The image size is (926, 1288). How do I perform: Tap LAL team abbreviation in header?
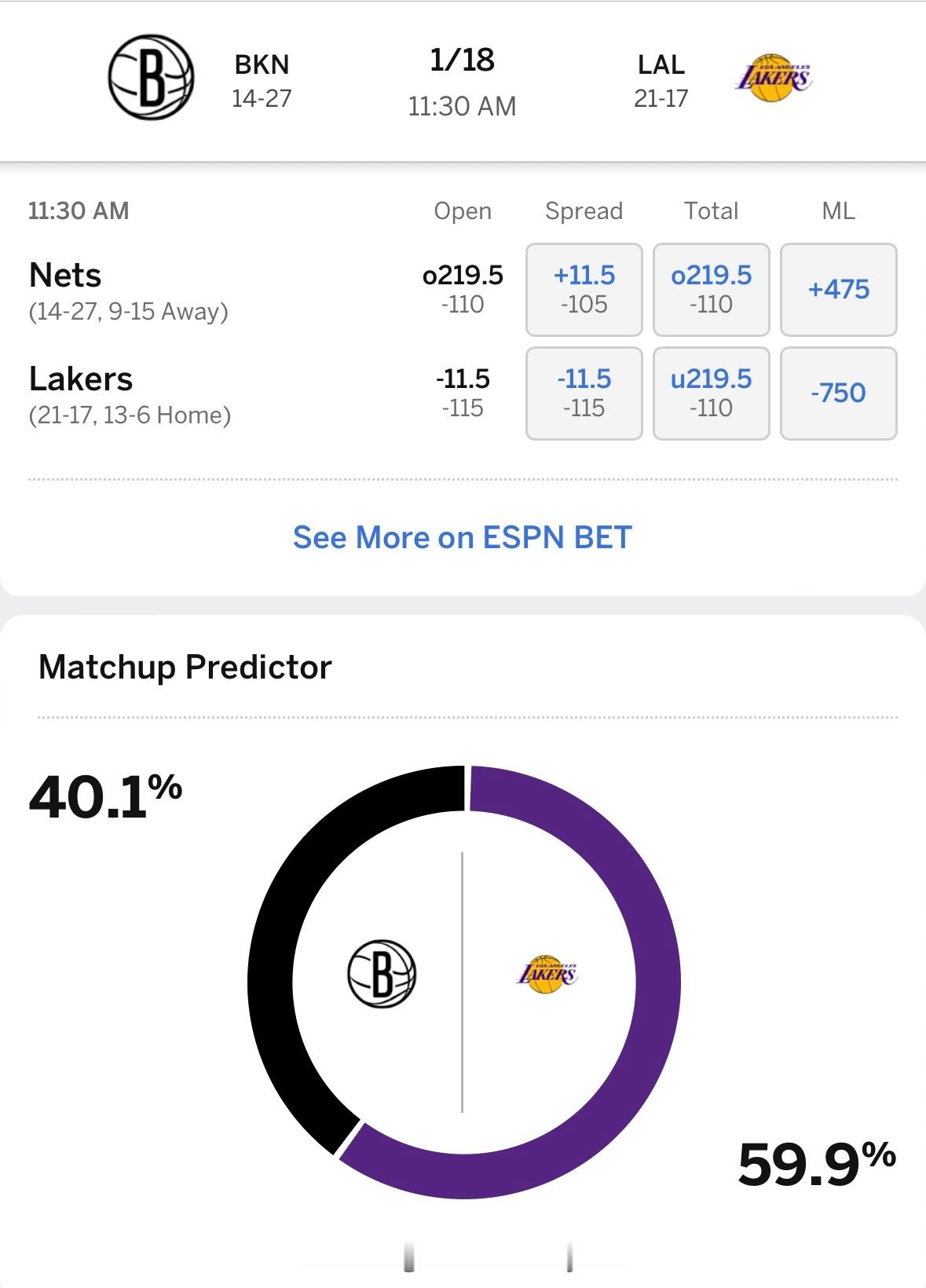pyautogui.click(x=661, y=64)
